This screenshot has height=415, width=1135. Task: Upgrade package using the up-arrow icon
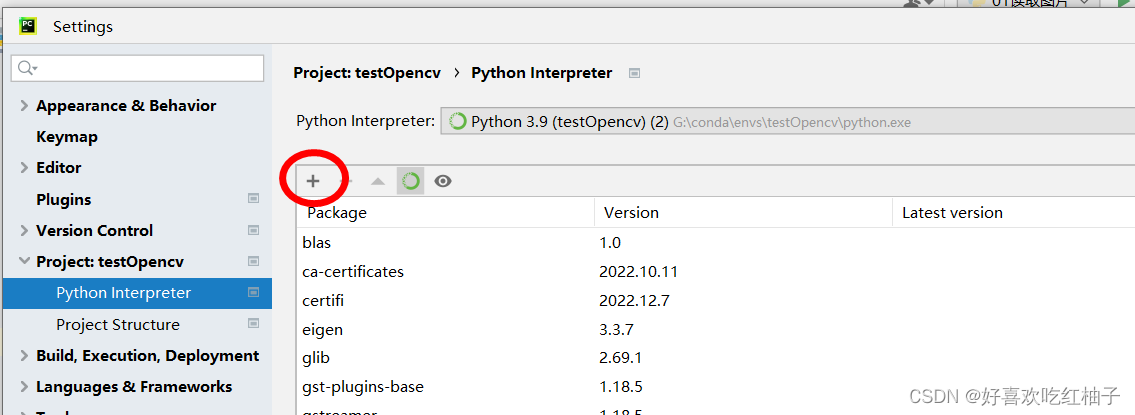coord(378,181)
